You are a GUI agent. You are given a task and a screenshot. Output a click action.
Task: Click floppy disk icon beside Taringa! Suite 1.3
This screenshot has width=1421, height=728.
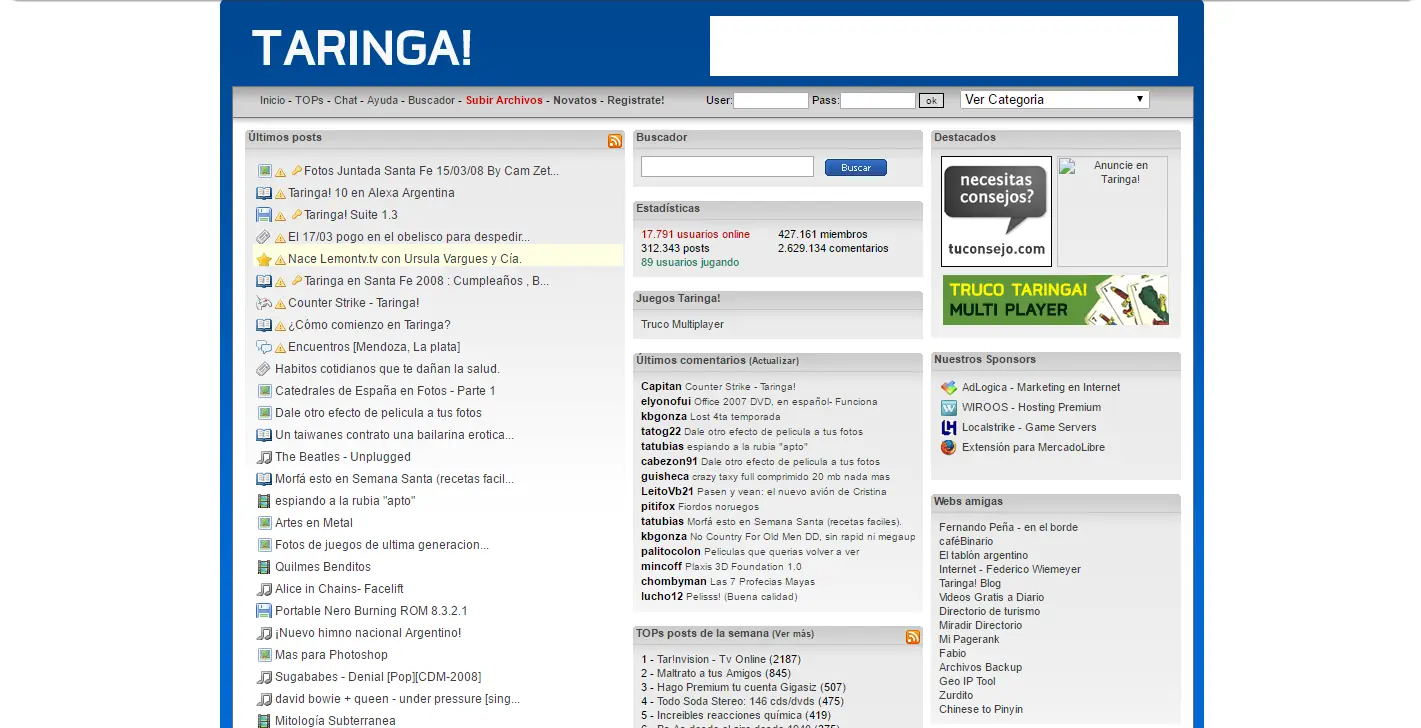click(x=264, y=215)
